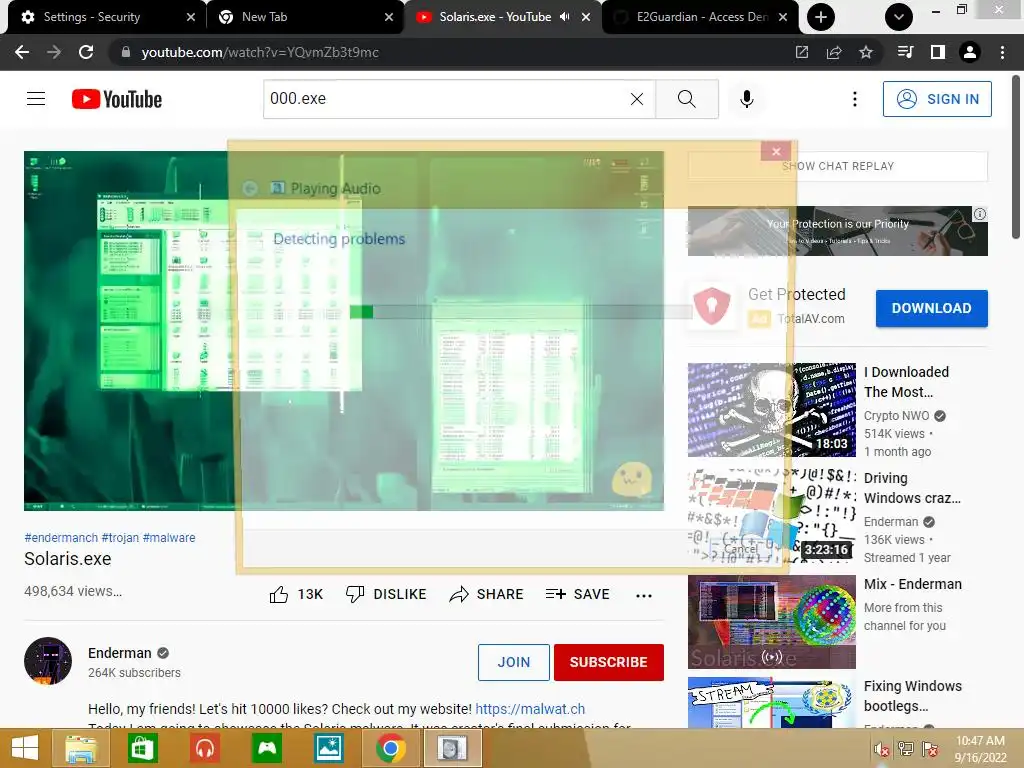Open taskbar clock 10:47 AM
The image size is (1024, 768).
click(980, 749)
